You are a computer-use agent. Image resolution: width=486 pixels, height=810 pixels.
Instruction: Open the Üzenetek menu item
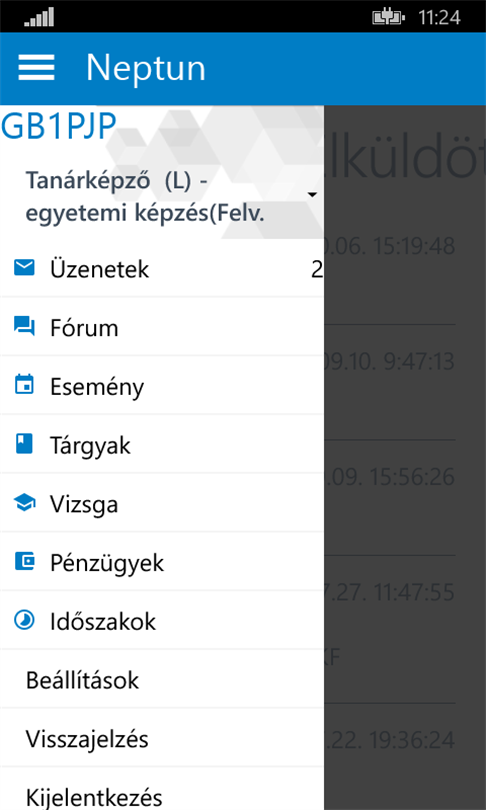click(x=162, y=269)
